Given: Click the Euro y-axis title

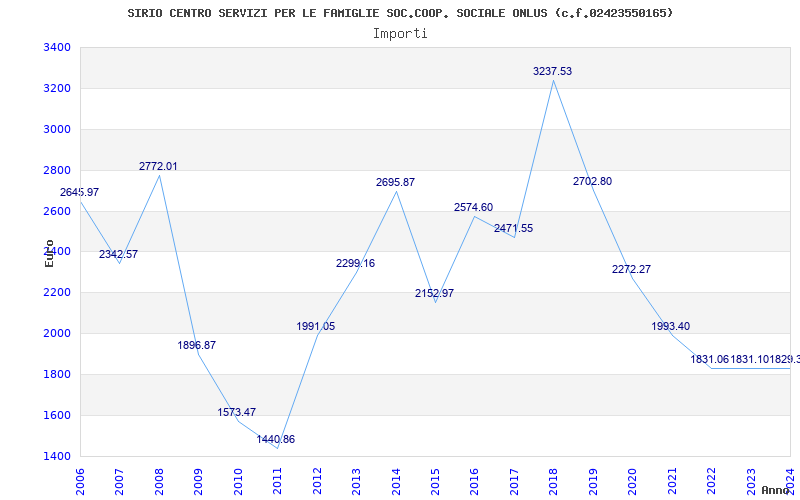Looking at the screenshot, I should click(x=49, y=253).
